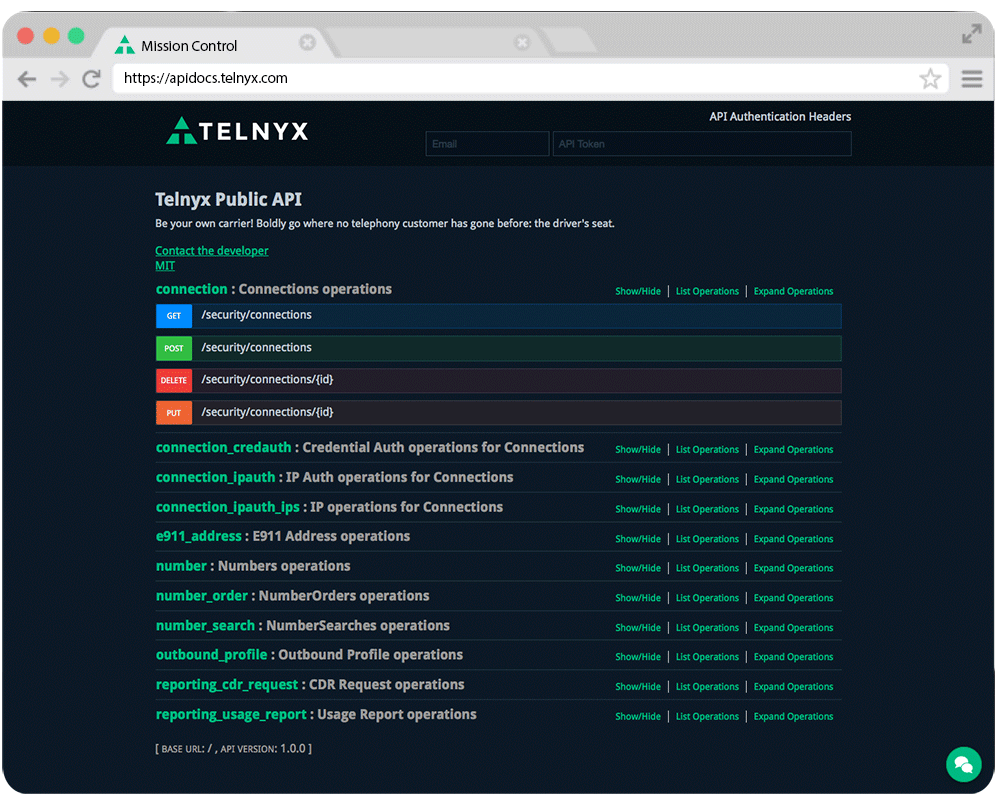Open the number_search section
Screen dimensions: 1000x800
pos(205,626)
